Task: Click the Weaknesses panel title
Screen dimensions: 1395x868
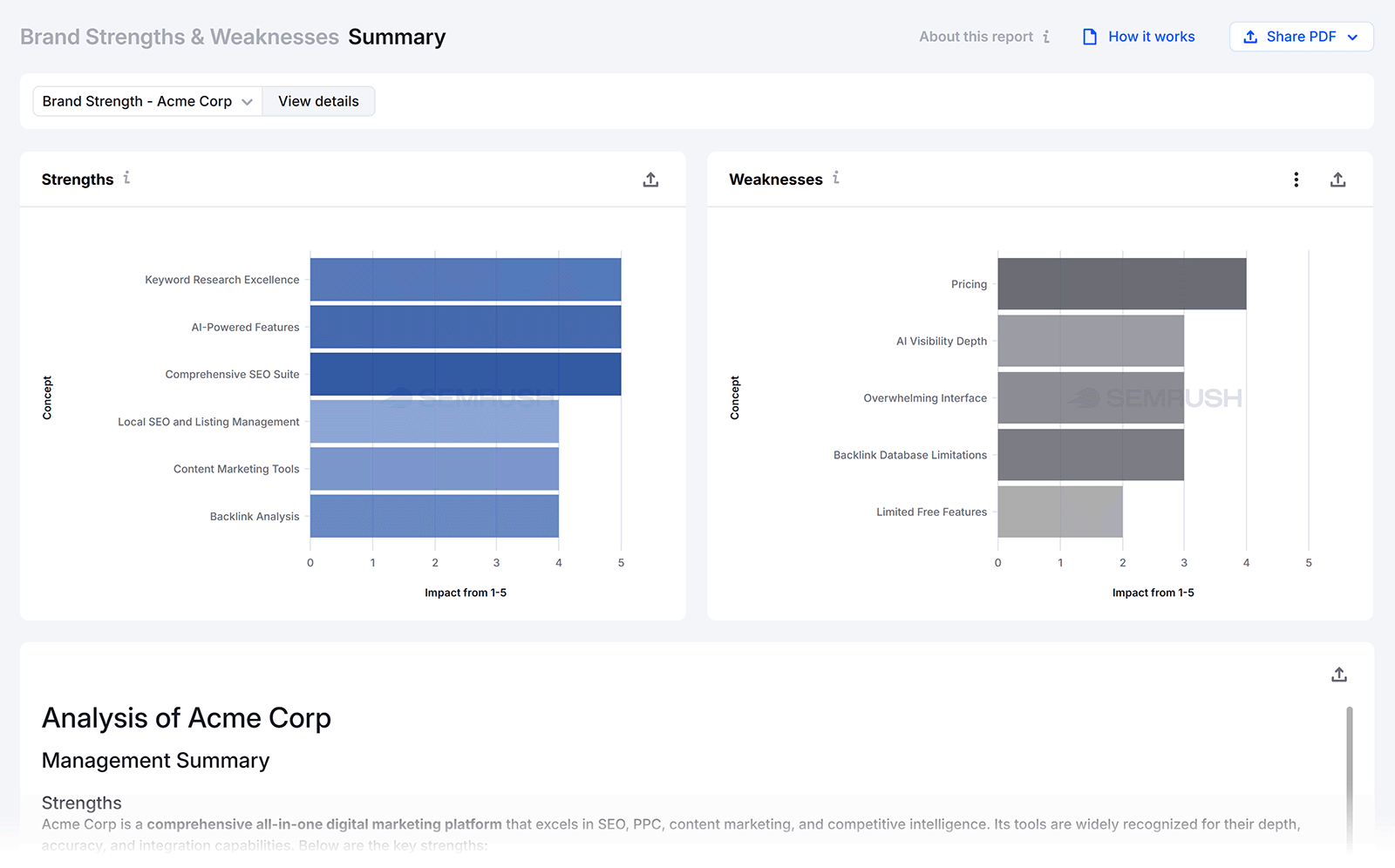Action: [776, 180]
